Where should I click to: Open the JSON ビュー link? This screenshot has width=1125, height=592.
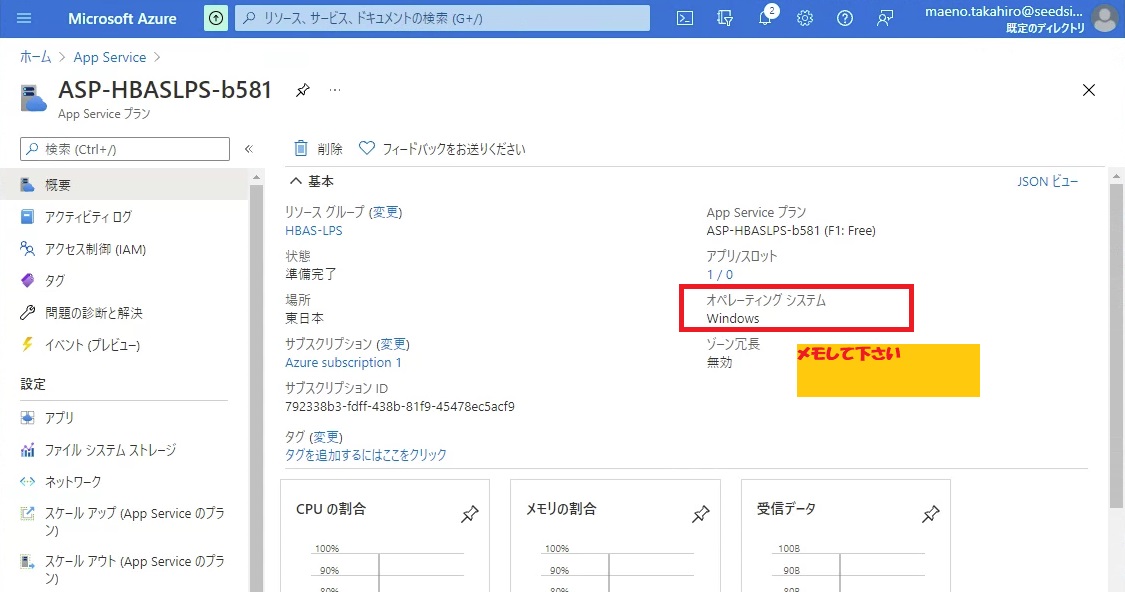point(1047,181)
